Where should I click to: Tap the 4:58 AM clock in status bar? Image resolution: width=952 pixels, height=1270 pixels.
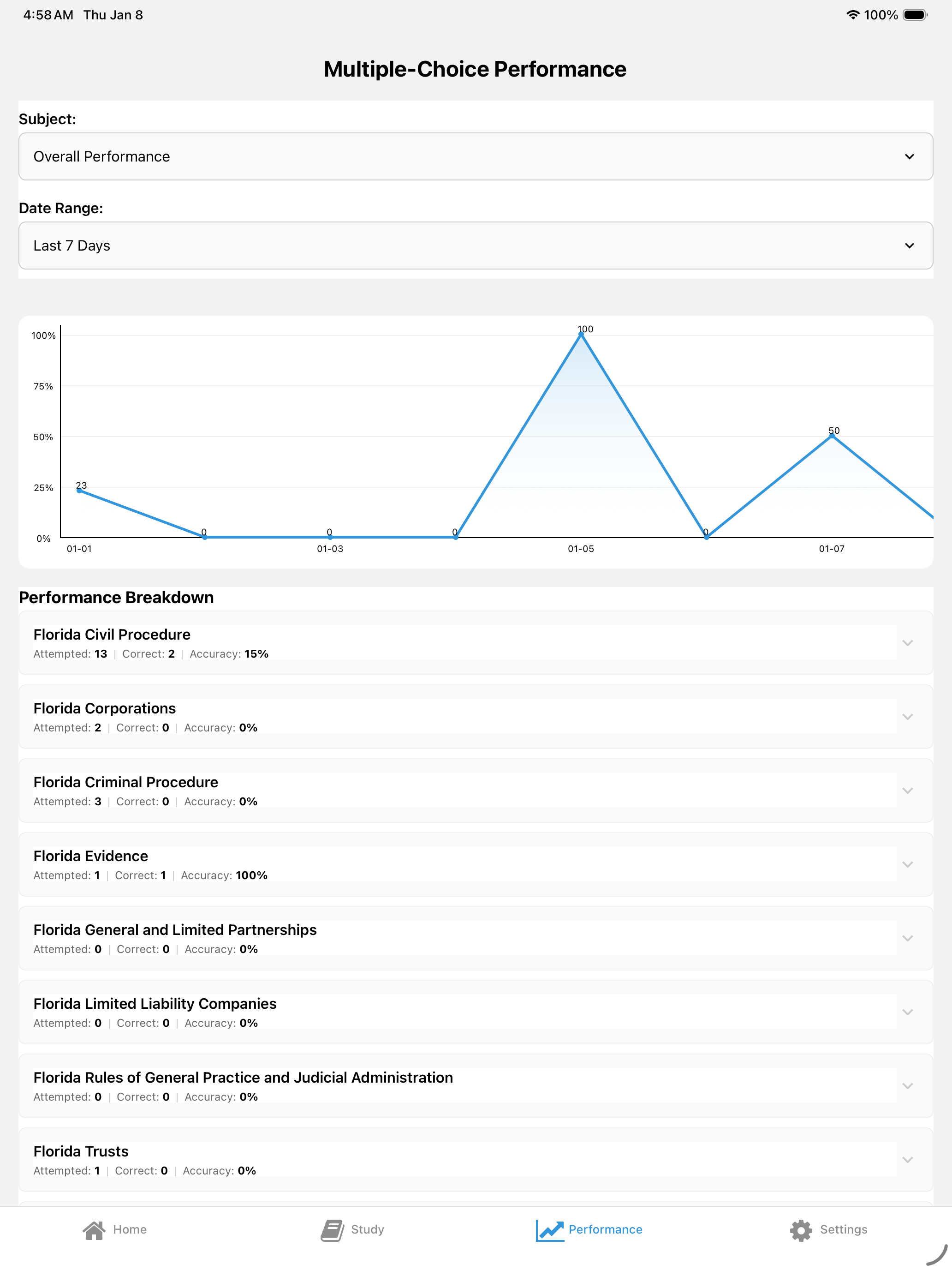48,15
